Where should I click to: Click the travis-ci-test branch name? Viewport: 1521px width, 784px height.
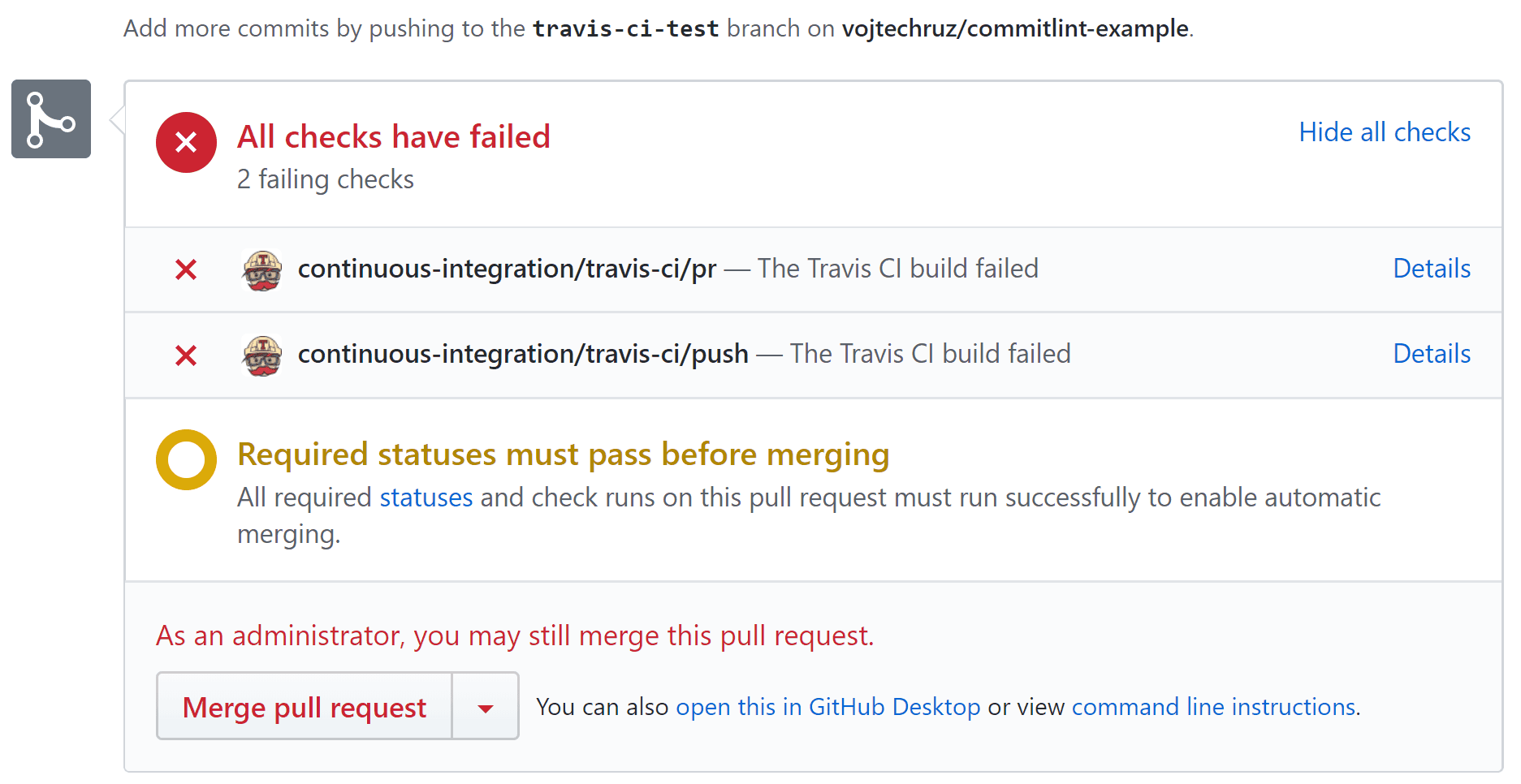[x=625, y=28]
